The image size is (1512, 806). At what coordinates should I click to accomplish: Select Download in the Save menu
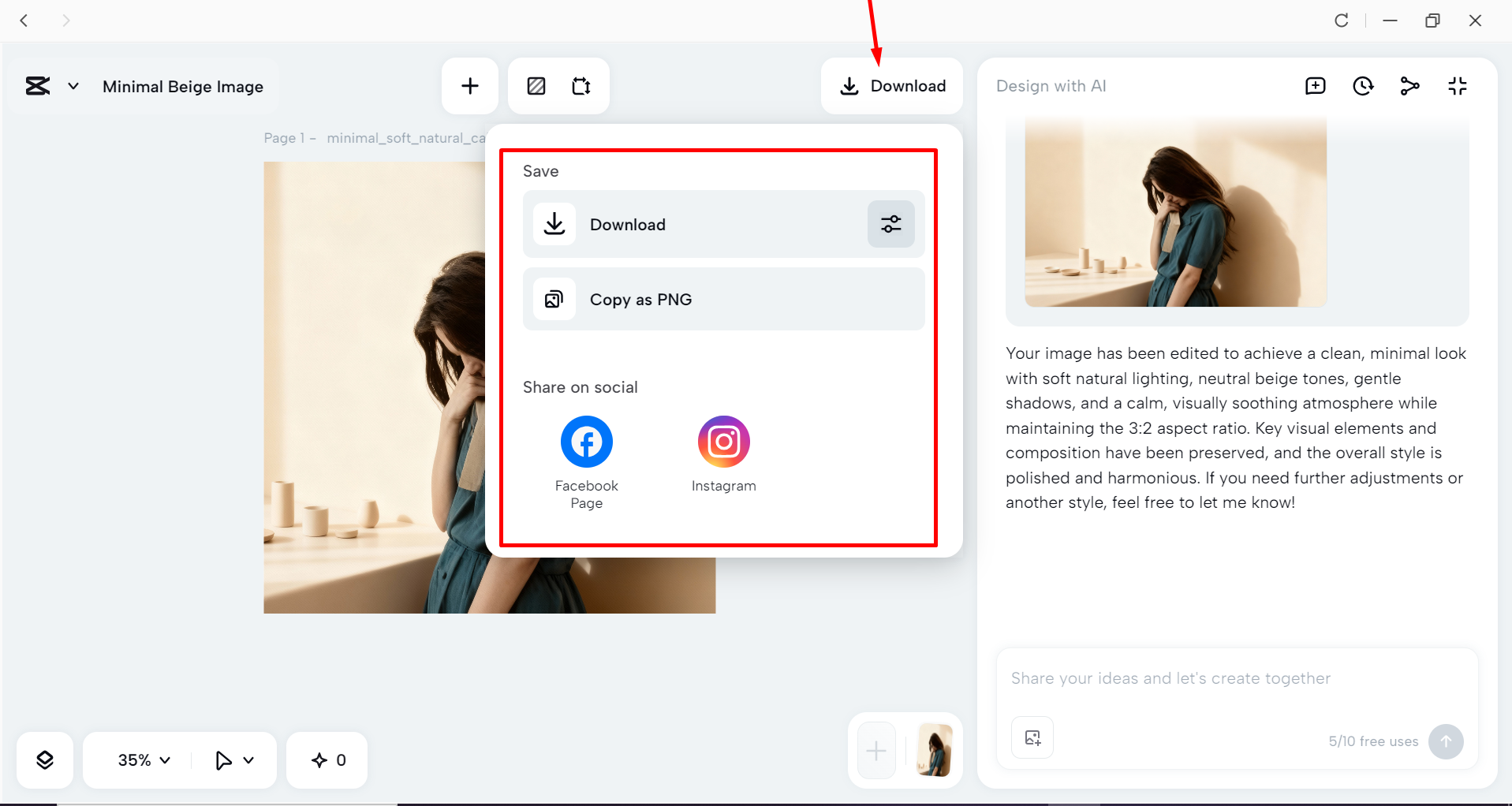click(724, 224)
